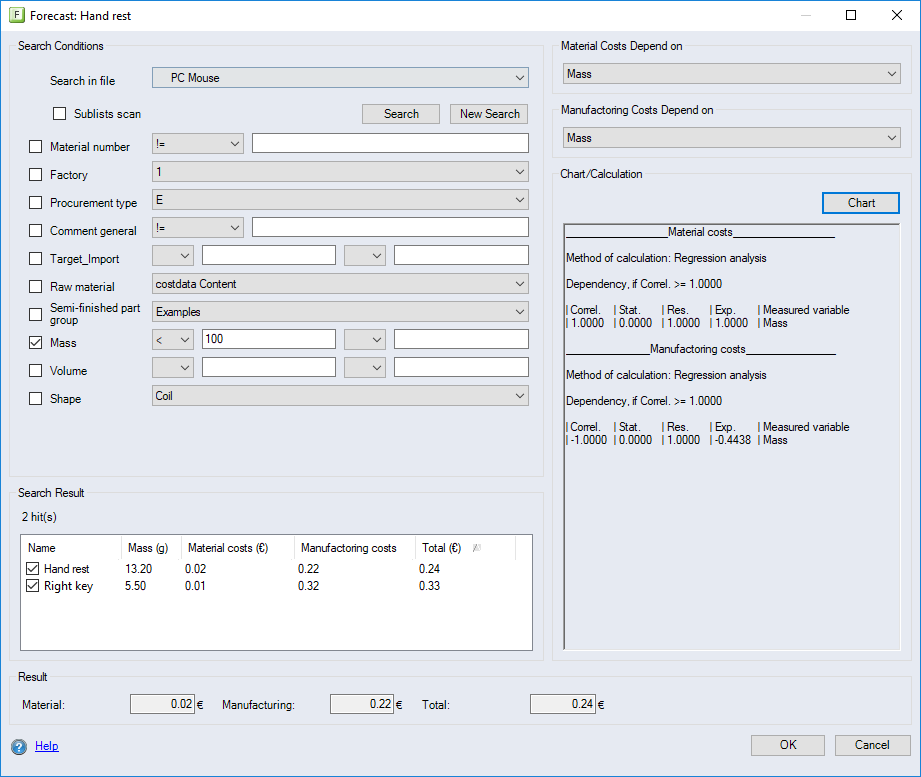This screenshot has height=777, width=921.
Task: Expand Material Costs Depend on dropdown
Action: [730, 74]
